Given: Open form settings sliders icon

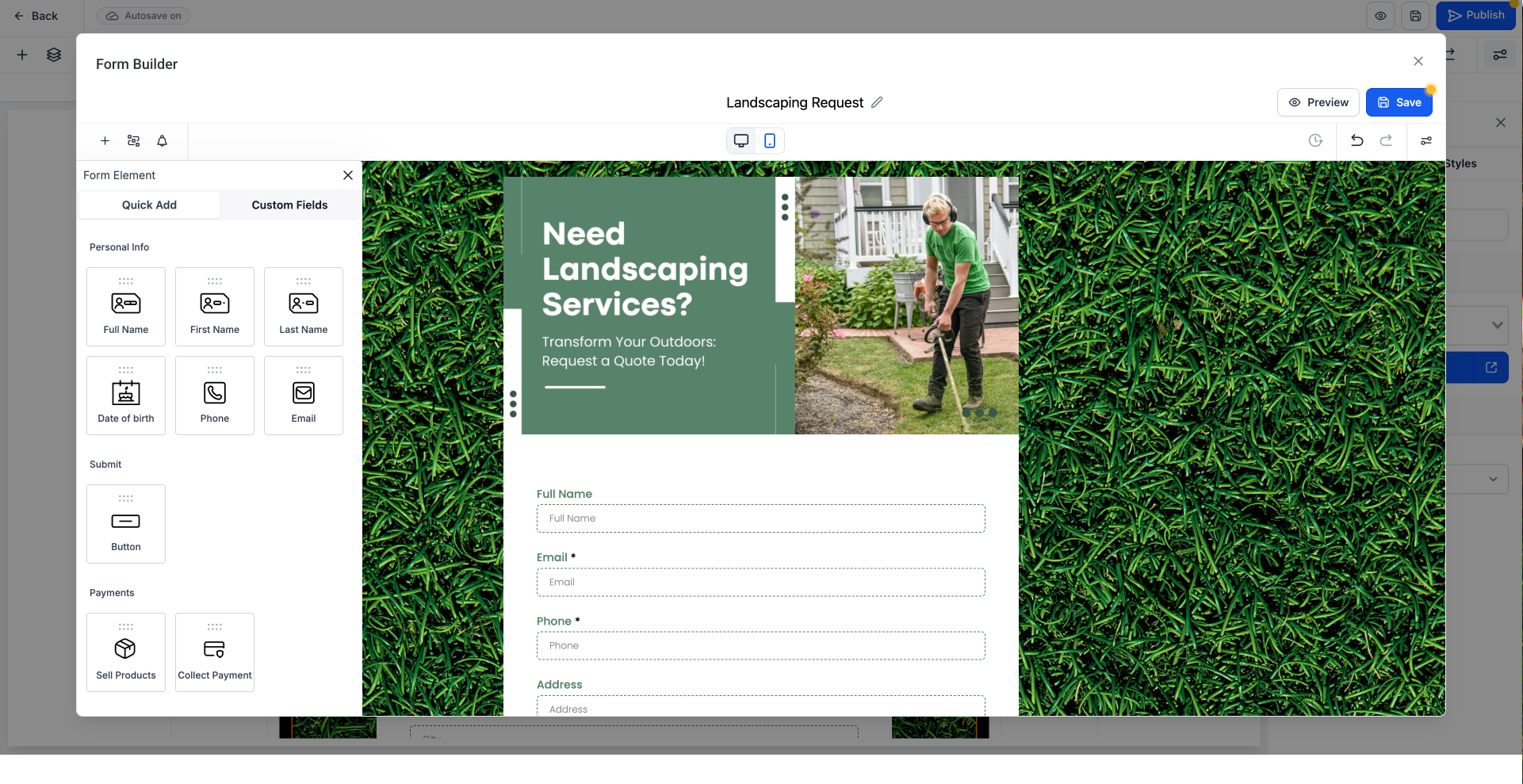Looking at the screenshot, I should (1426, 140).
